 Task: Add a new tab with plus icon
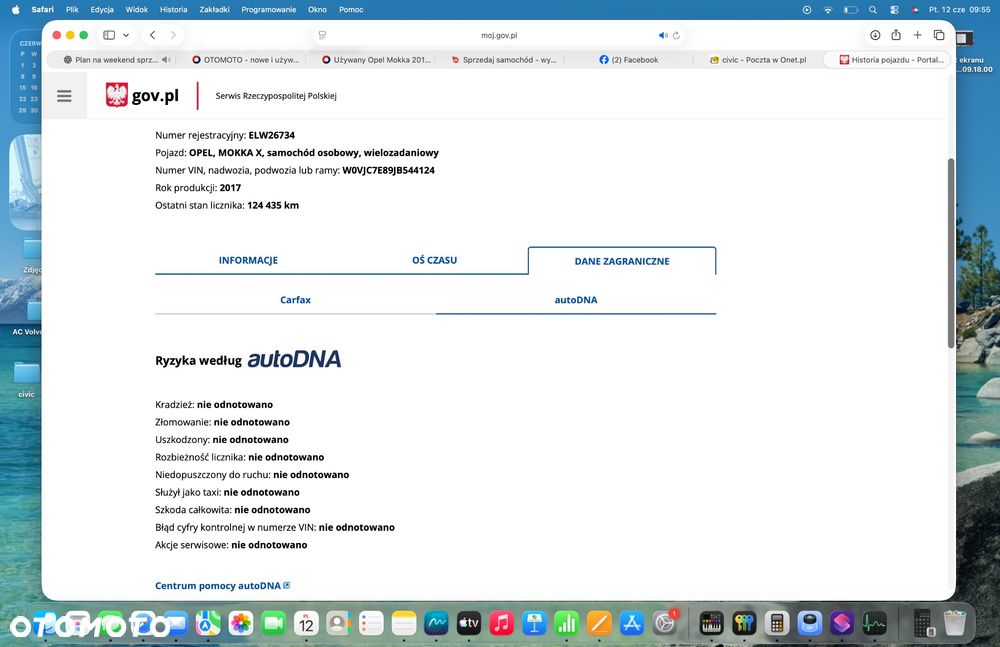(x=917, y=35)
